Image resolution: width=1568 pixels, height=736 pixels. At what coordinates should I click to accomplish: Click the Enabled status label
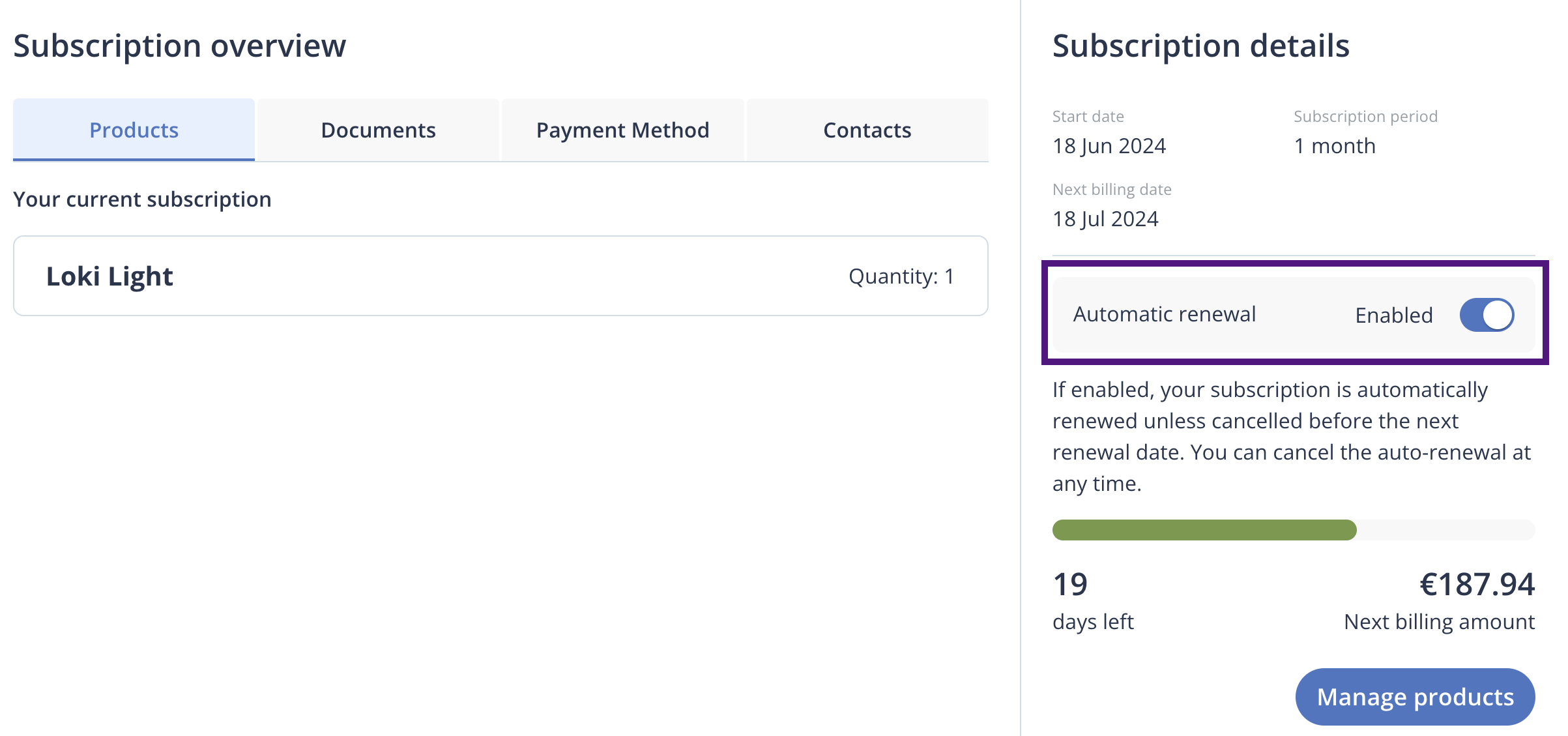pyautogui.click(x=1393, y=316)
